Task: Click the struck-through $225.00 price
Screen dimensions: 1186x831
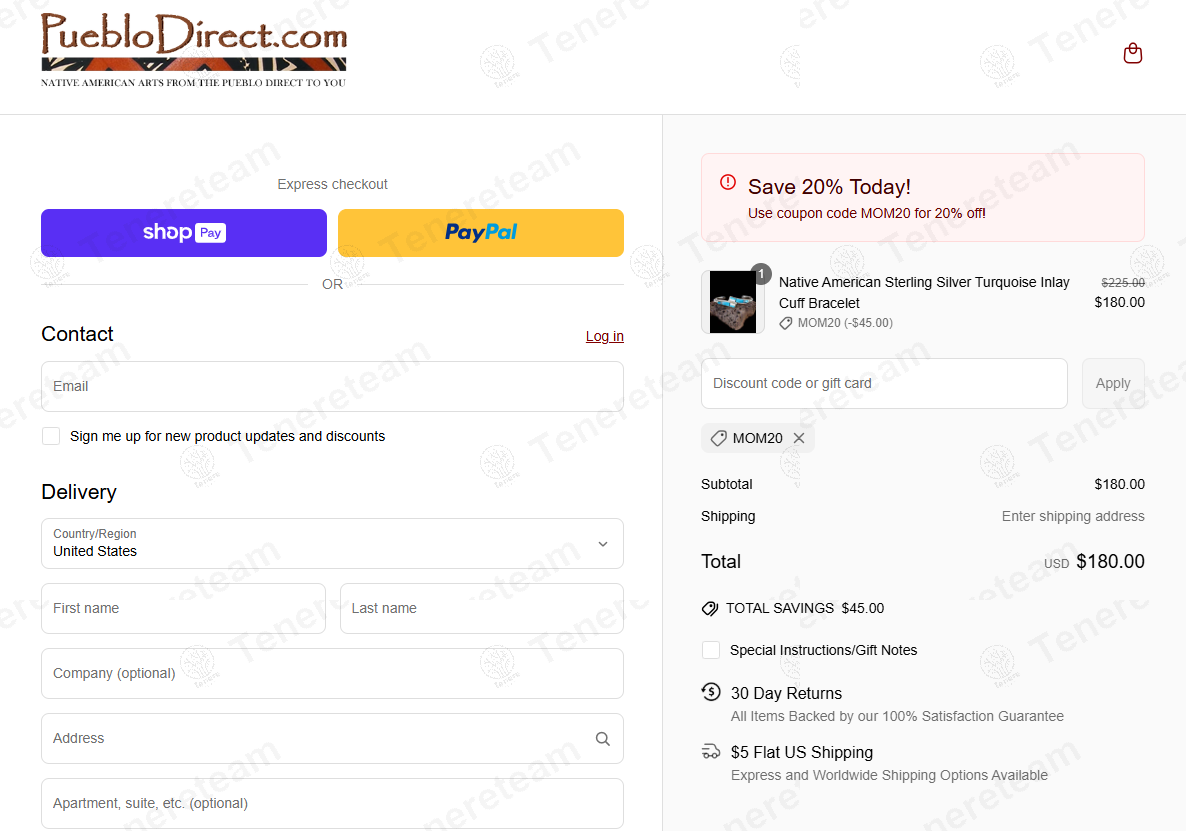Action: [1122, 282]
